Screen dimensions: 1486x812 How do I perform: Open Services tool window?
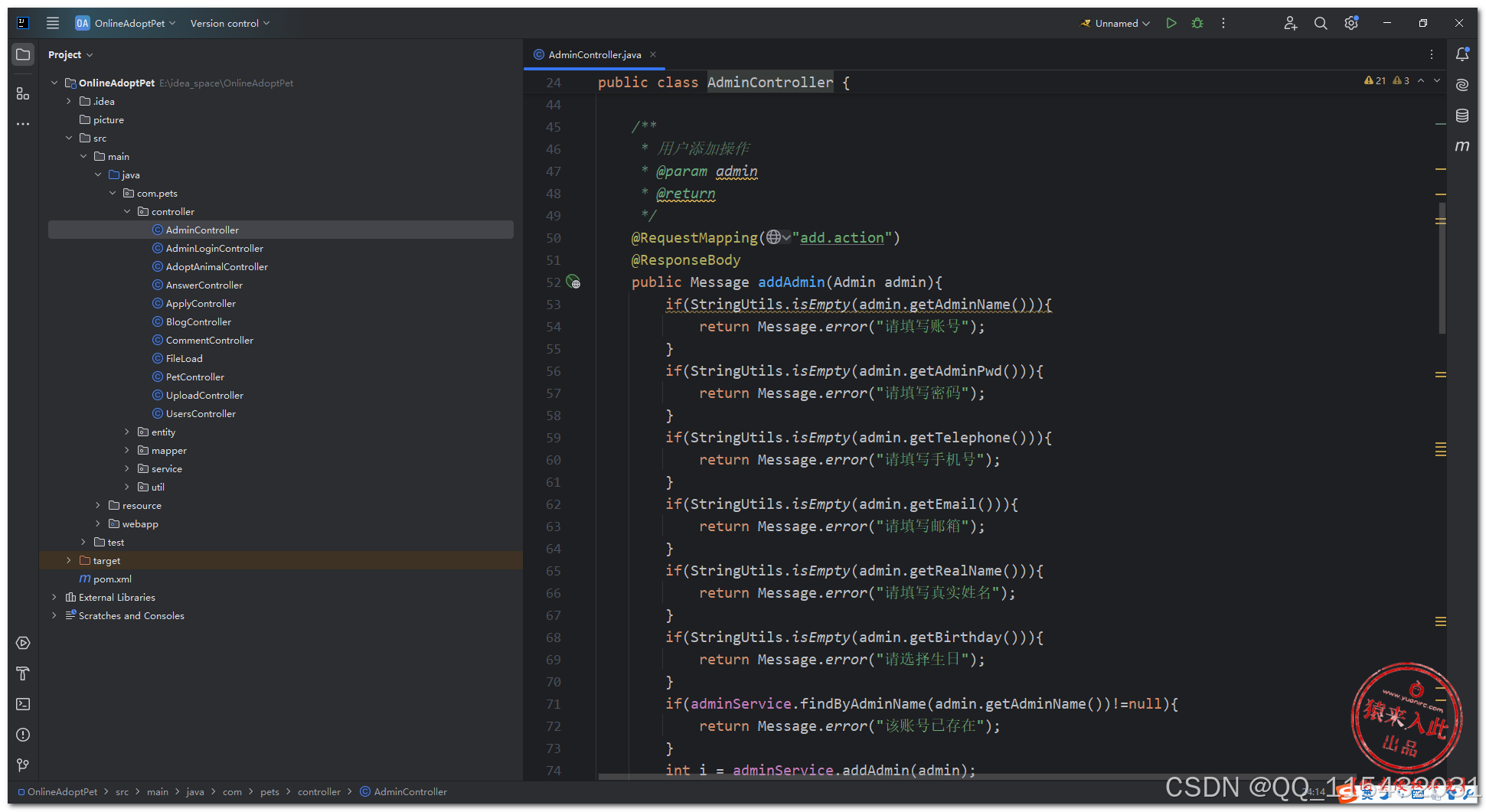(x=23, y=643)
